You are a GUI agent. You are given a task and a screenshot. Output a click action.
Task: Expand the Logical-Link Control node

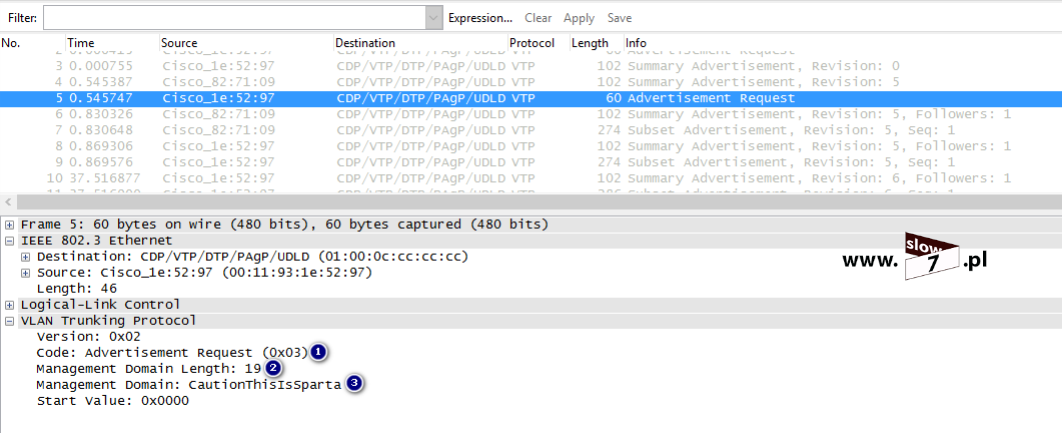(9, 305)
